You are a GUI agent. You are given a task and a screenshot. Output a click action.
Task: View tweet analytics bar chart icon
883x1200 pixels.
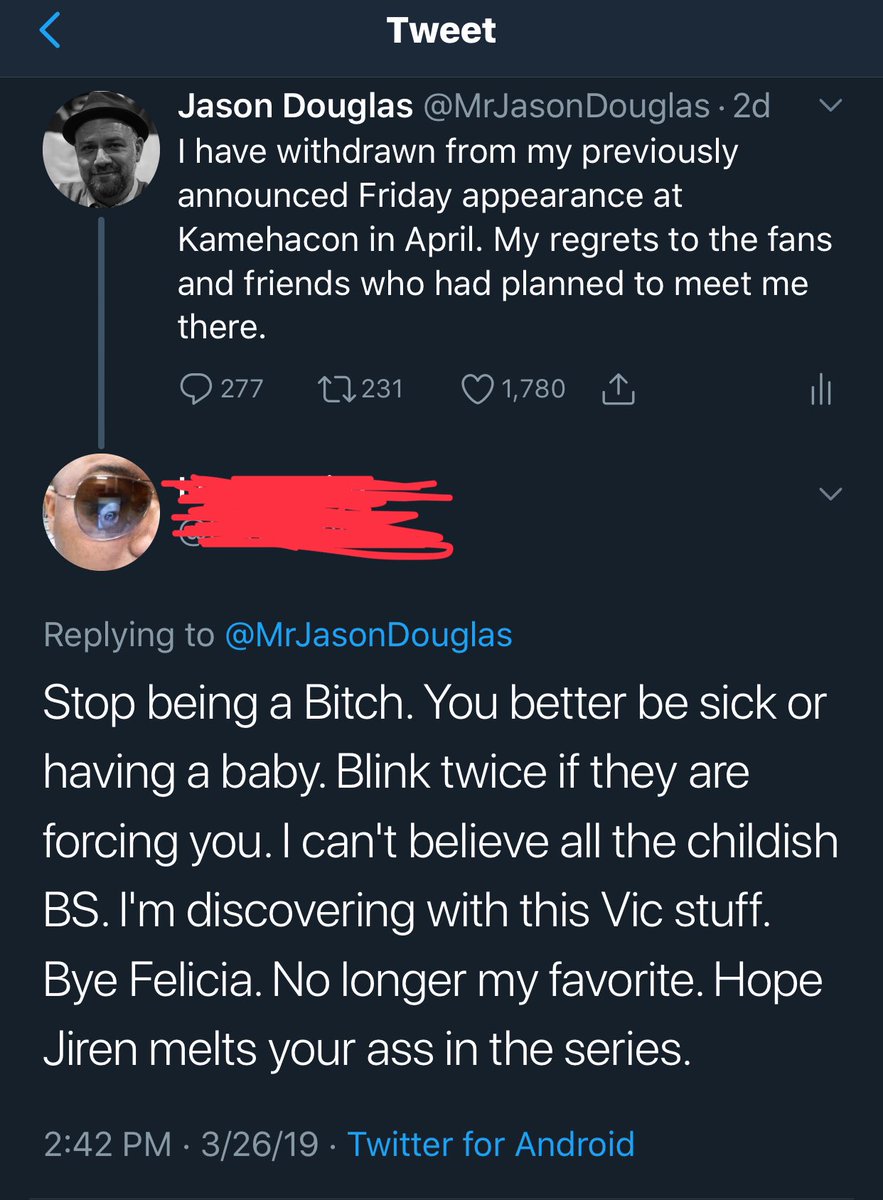[819, 389]
